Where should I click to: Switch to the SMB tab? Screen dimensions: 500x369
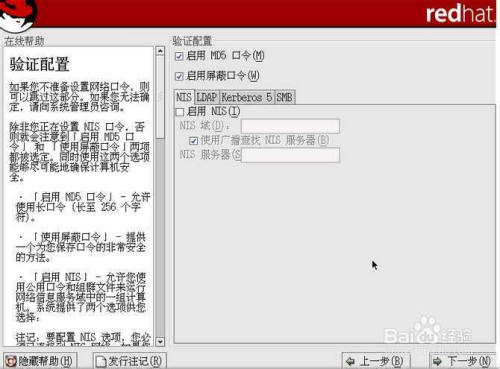click(x=284, y=98)
